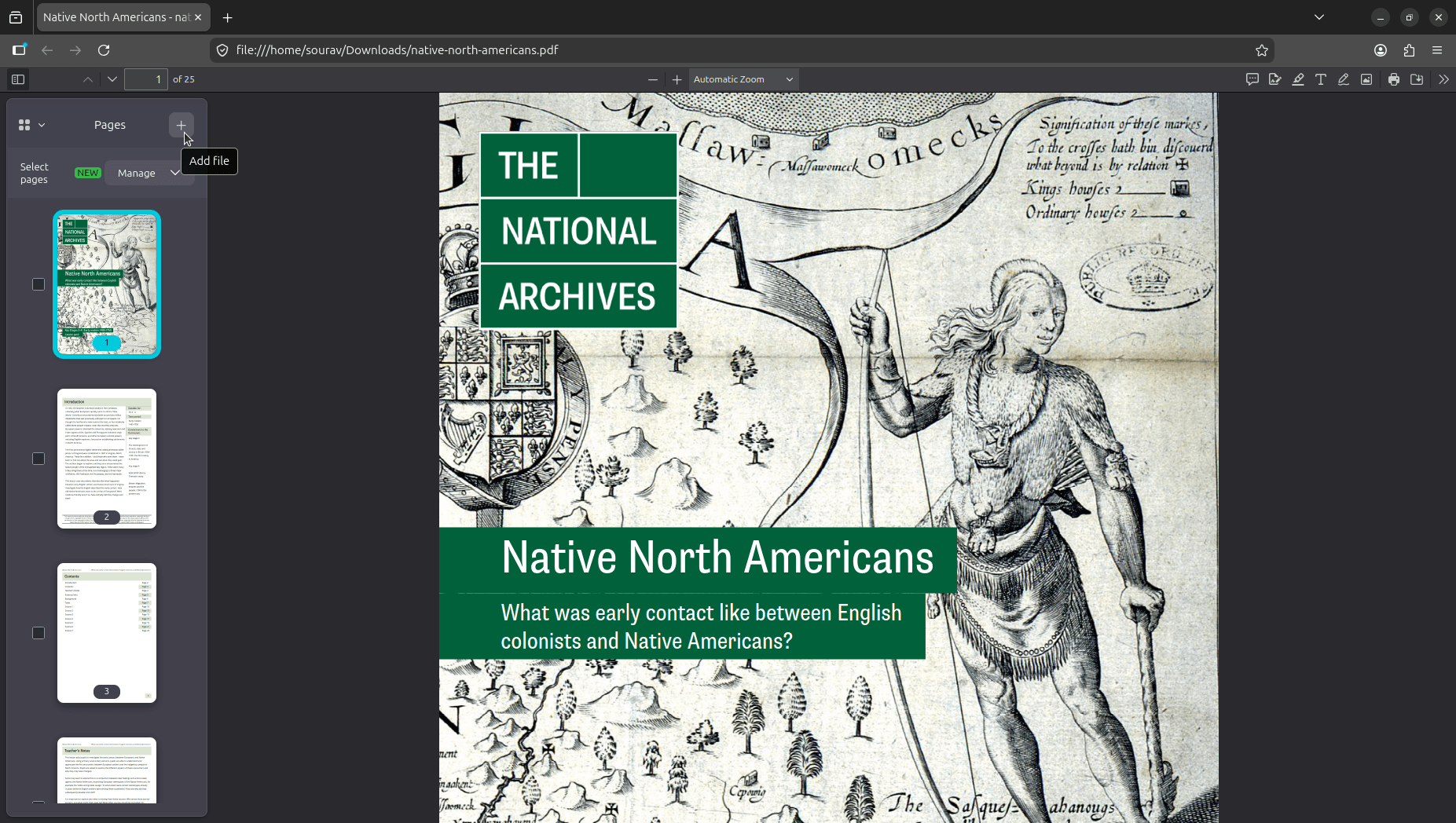List all open tabs dropdown
Image resolution: width=1456 pixels, height=823 pixels.
click(1319, 17)
